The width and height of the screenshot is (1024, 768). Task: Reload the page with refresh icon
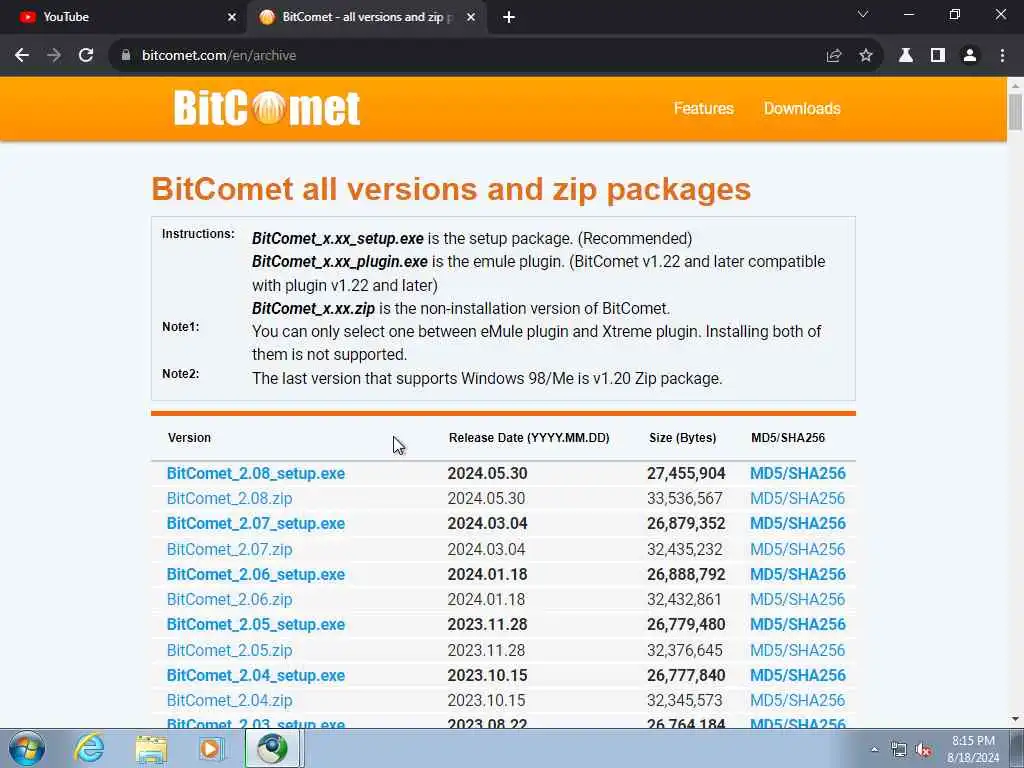[86, 56]
